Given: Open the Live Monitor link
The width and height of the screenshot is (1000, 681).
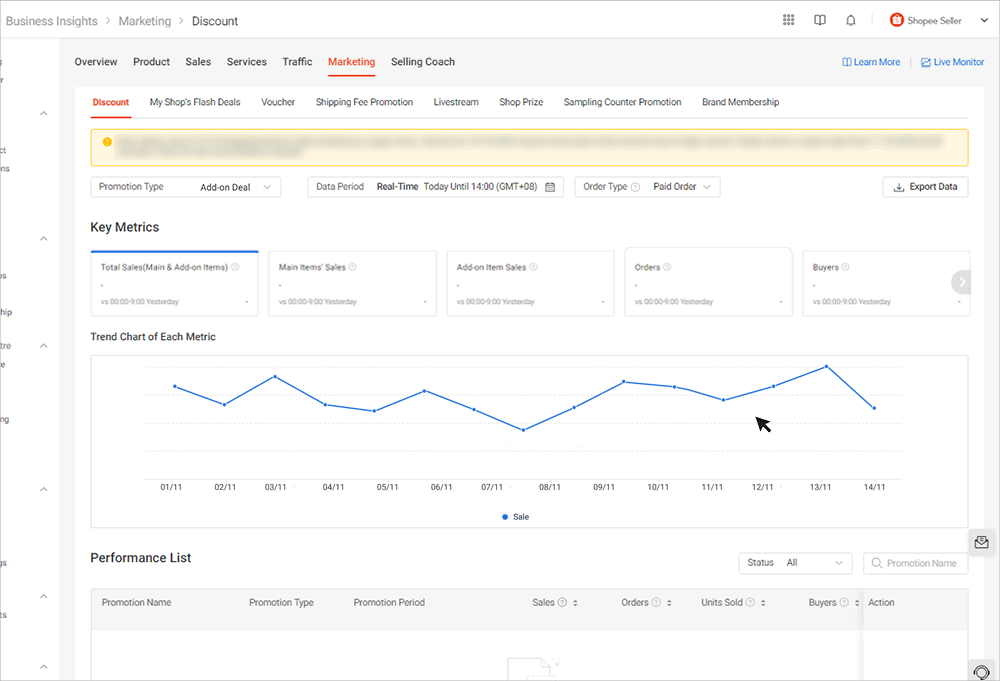Looking at the screenshot, I should (952, 62).
